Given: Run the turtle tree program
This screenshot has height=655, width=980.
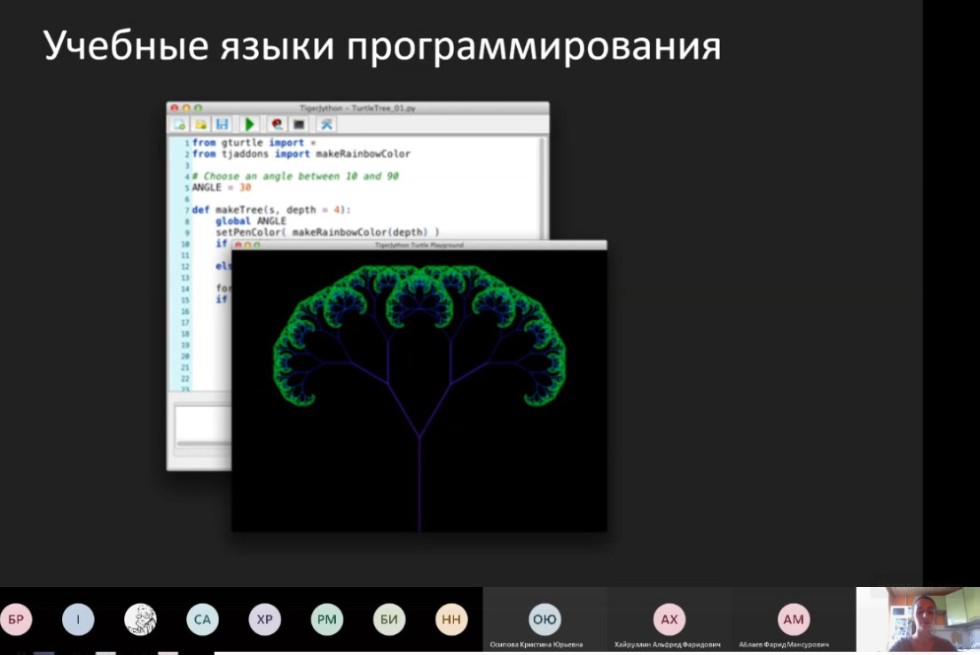Looking at the screenshot, I should 249,125.
